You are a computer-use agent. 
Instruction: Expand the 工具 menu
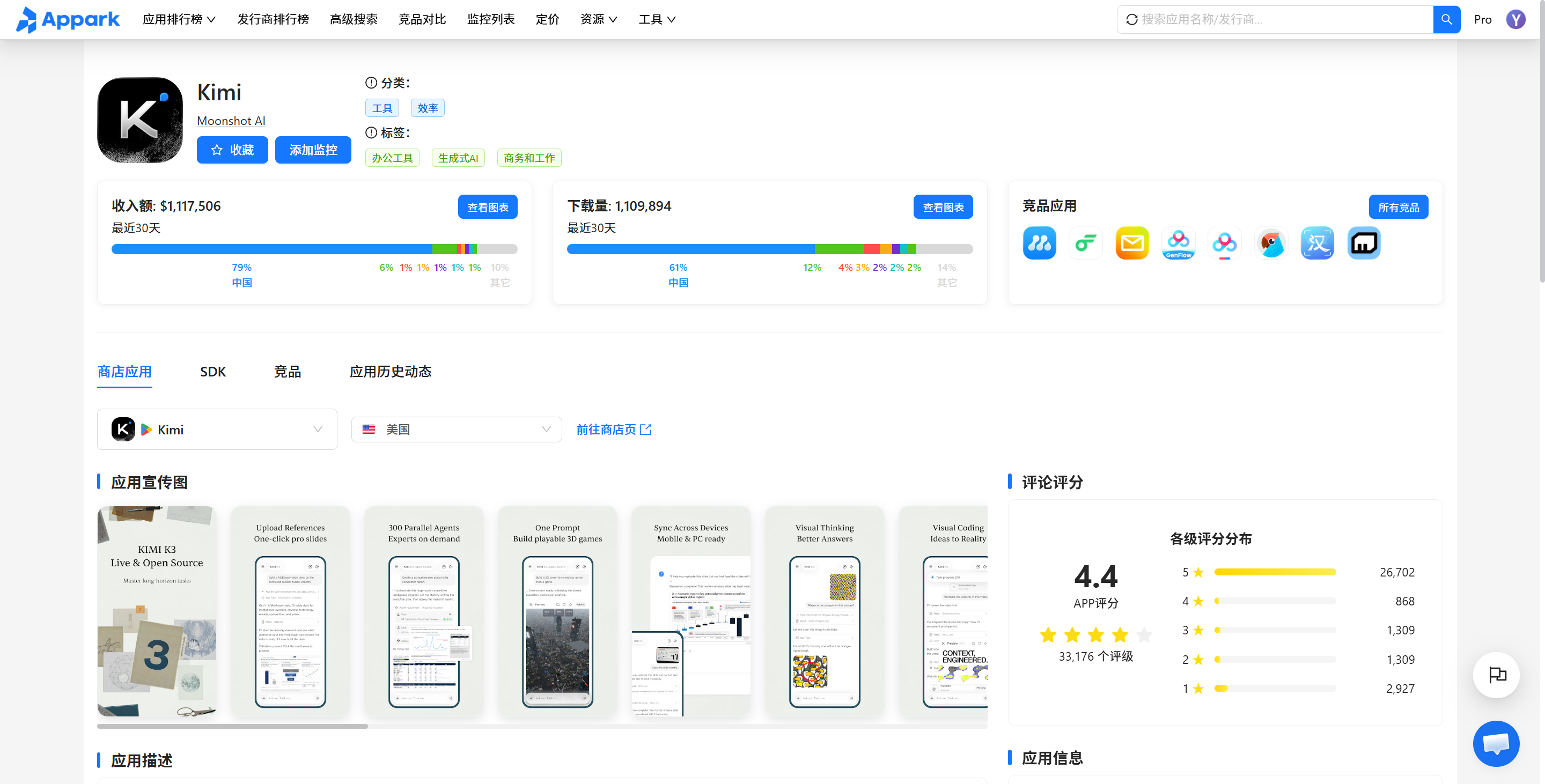coord(657,20)
